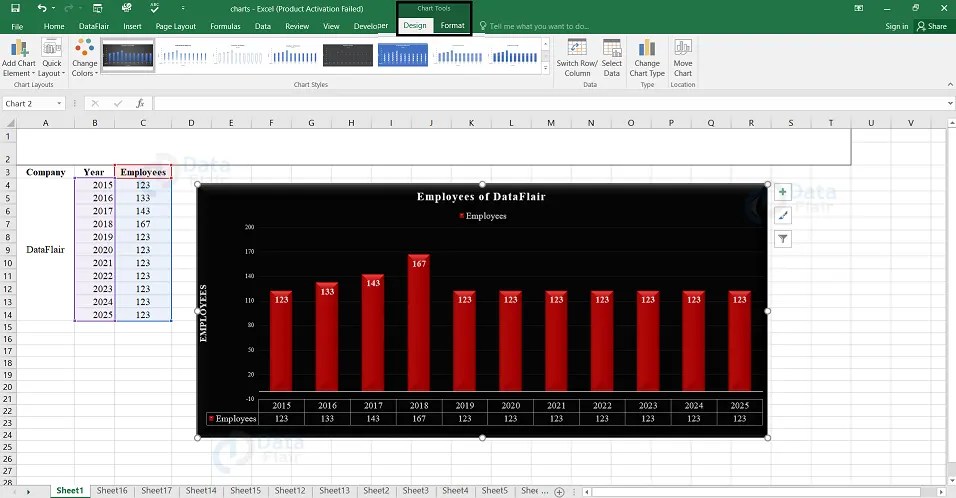Open the Data ribbon tab
Screen dimensions: 956x498
click(x=263, y=26)
